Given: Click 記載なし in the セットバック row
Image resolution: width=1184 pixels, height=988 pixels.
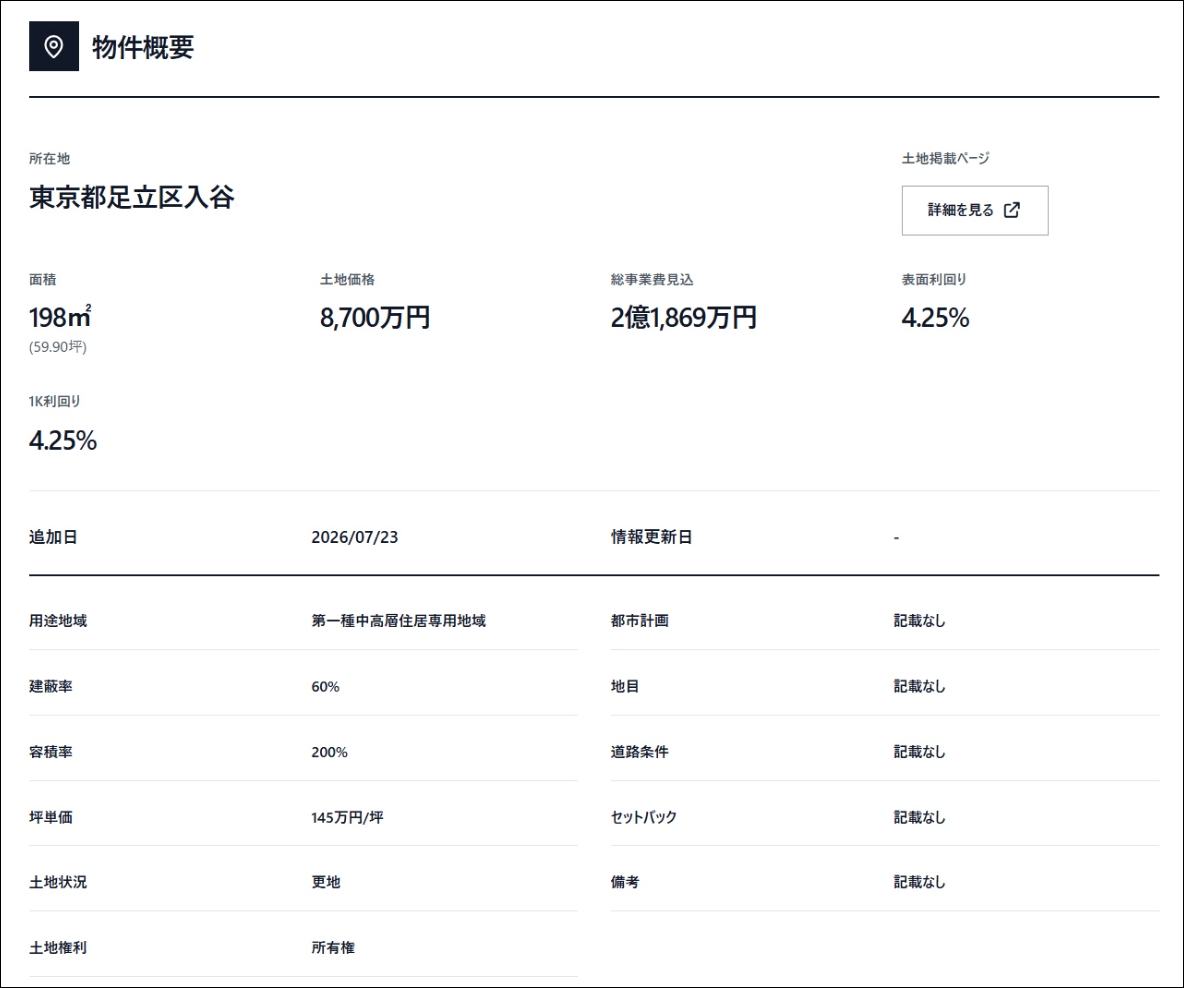Looking at the screenshot, I should (919, 817).
